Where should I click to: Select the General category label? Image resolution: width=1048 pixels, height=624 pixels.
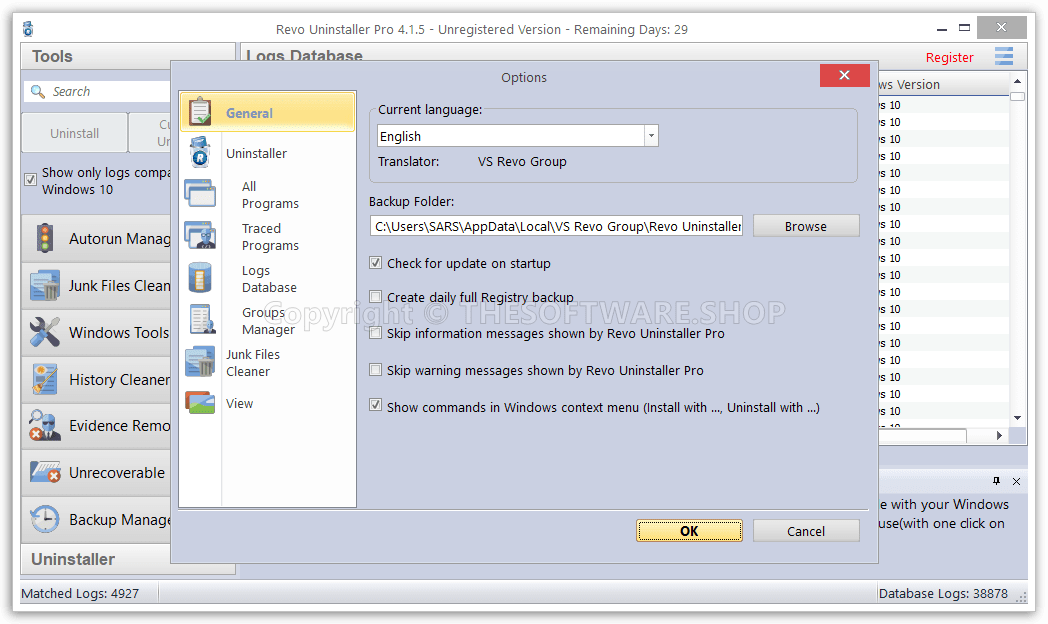point(249,113)
